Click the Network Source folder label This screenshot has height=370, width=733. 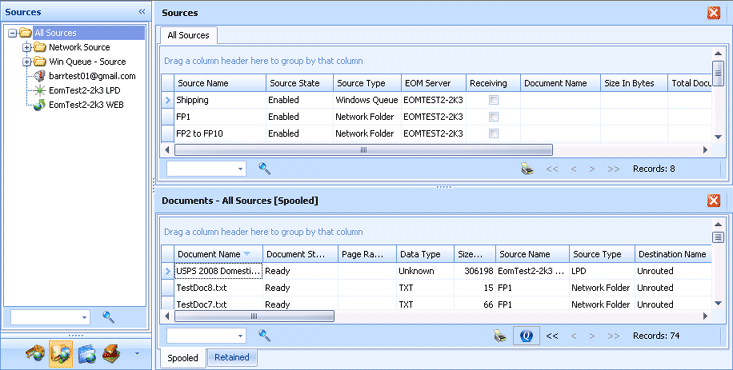79,47
